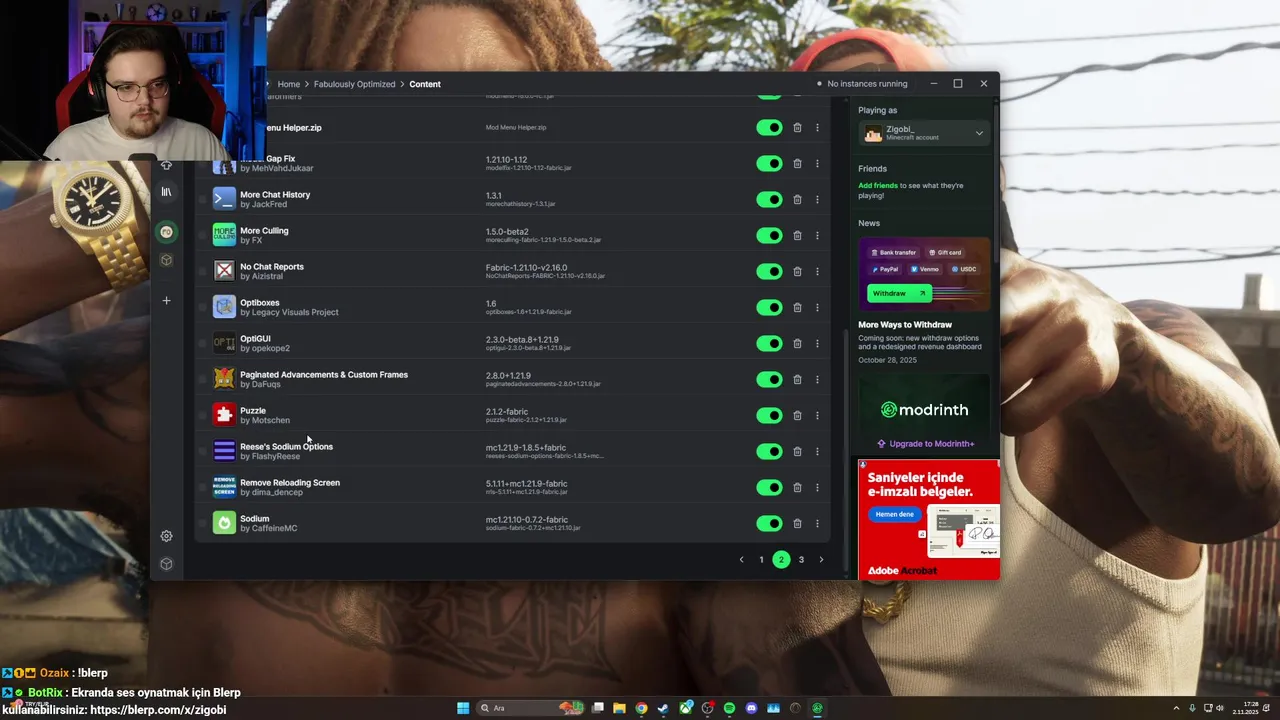Open OptiGUI three-dot options menu
This screenshot has width=1280, height=720.
[817, 343]
